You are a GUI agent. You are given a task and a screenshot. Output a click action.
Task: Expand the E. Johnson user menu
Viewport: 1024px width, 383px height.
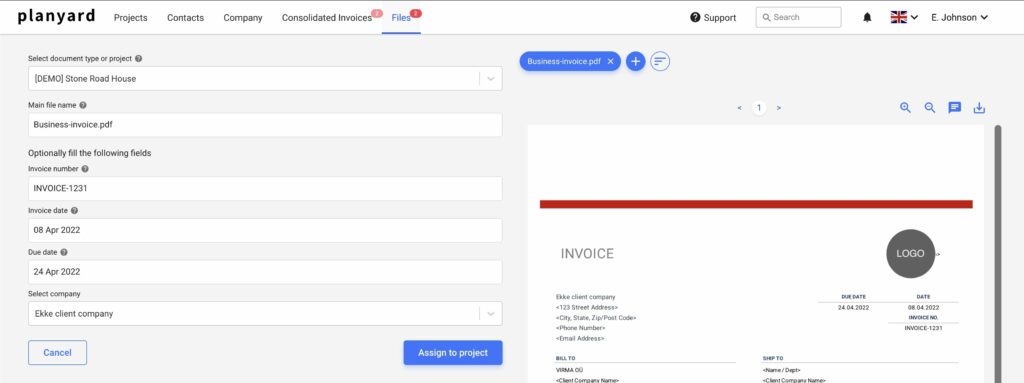coord(959,18)
